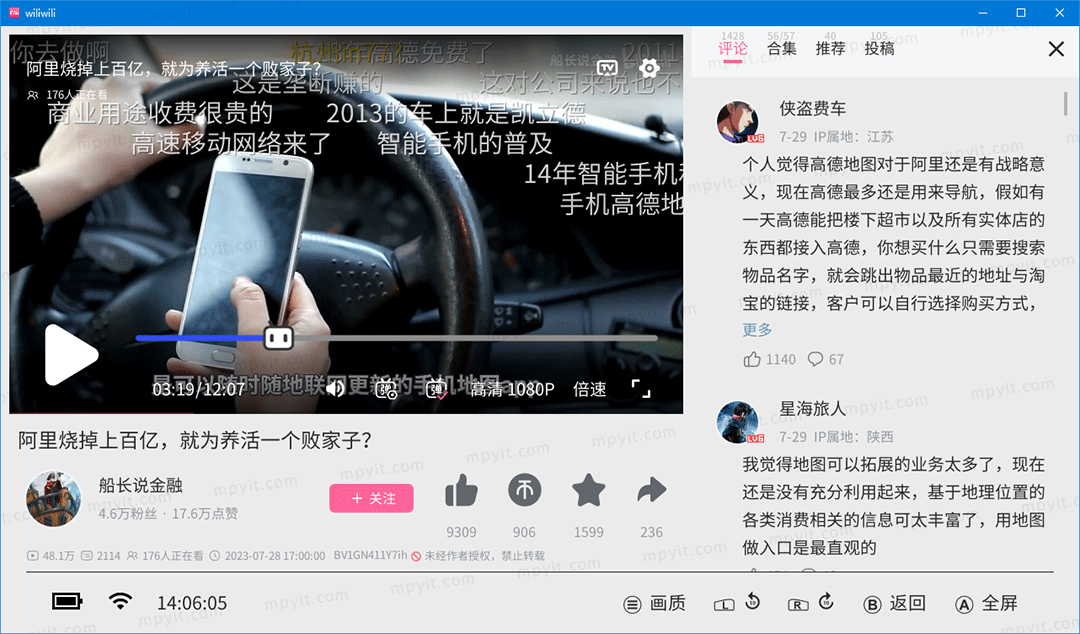Click the comments panel scrollbar

[1066, 103]
